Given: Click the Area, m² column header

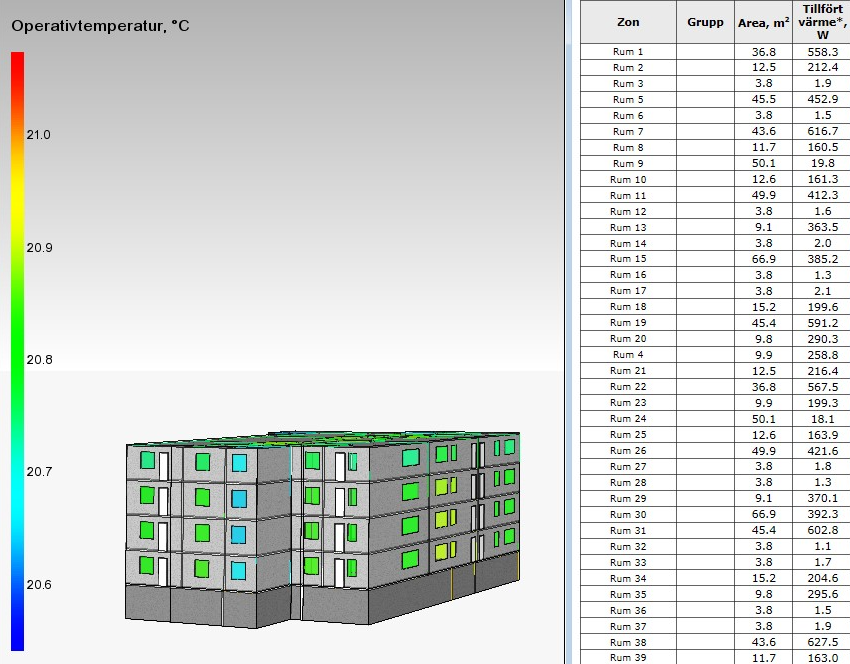Looking at the screenshot, I should tap(763, 22).
